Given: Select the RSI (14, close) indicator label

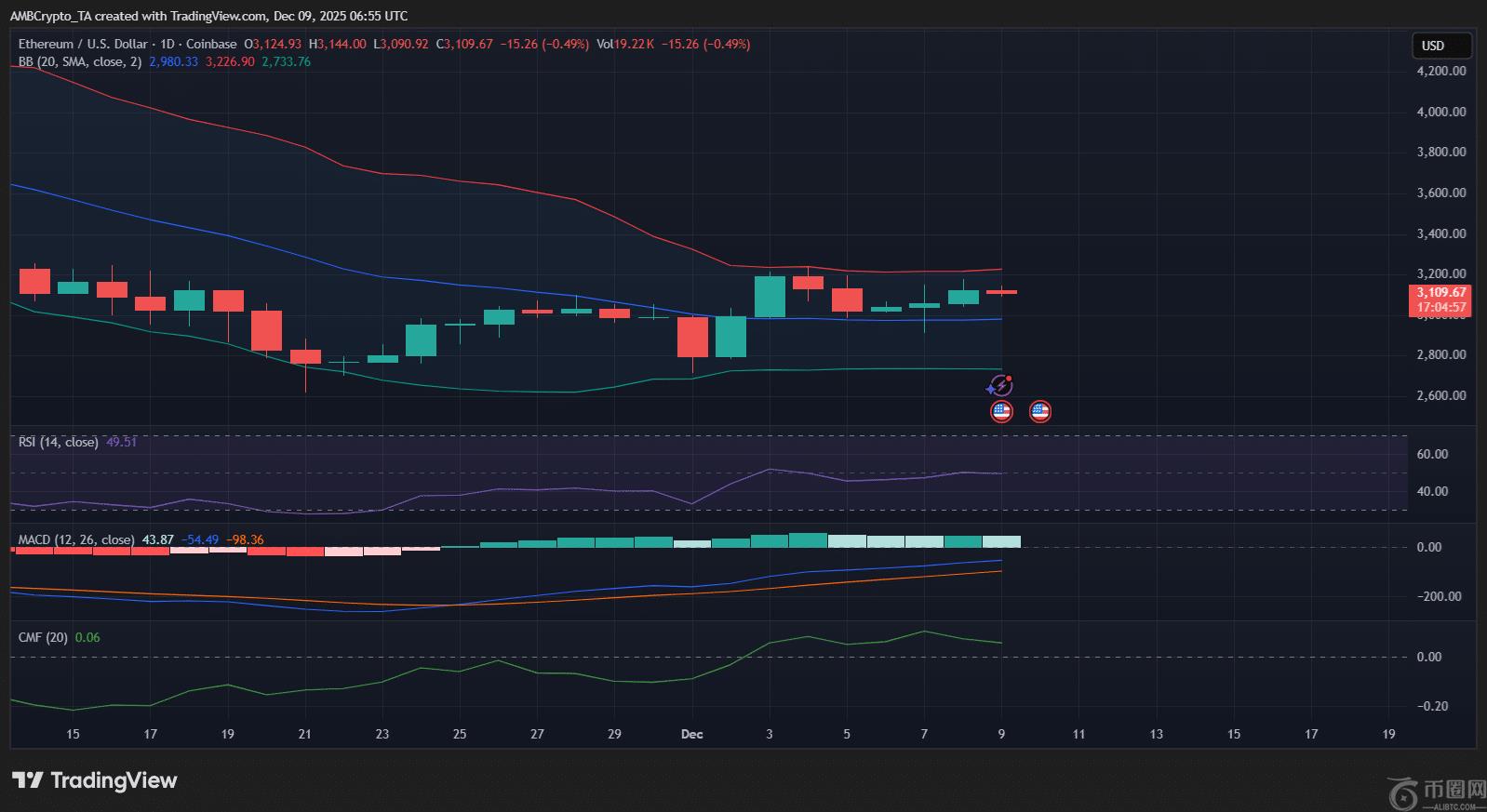Looking at the screenshot, I should (x=58, y=442).
